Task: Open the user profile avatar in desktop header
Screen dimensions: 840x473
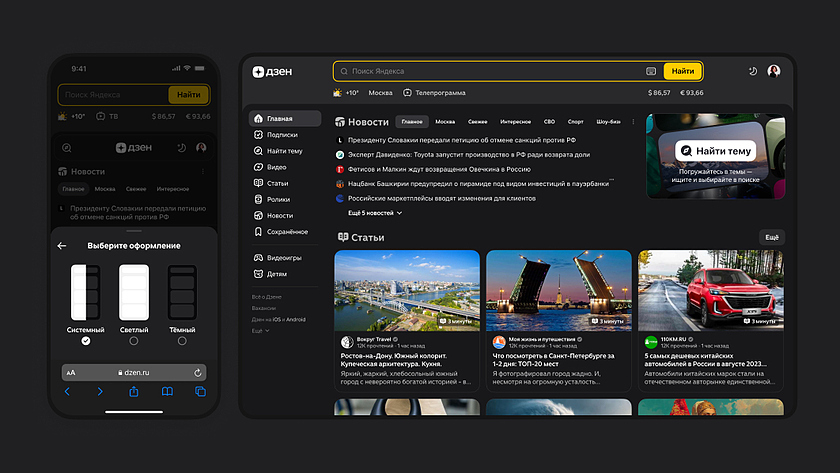Action: click(774, 72)
